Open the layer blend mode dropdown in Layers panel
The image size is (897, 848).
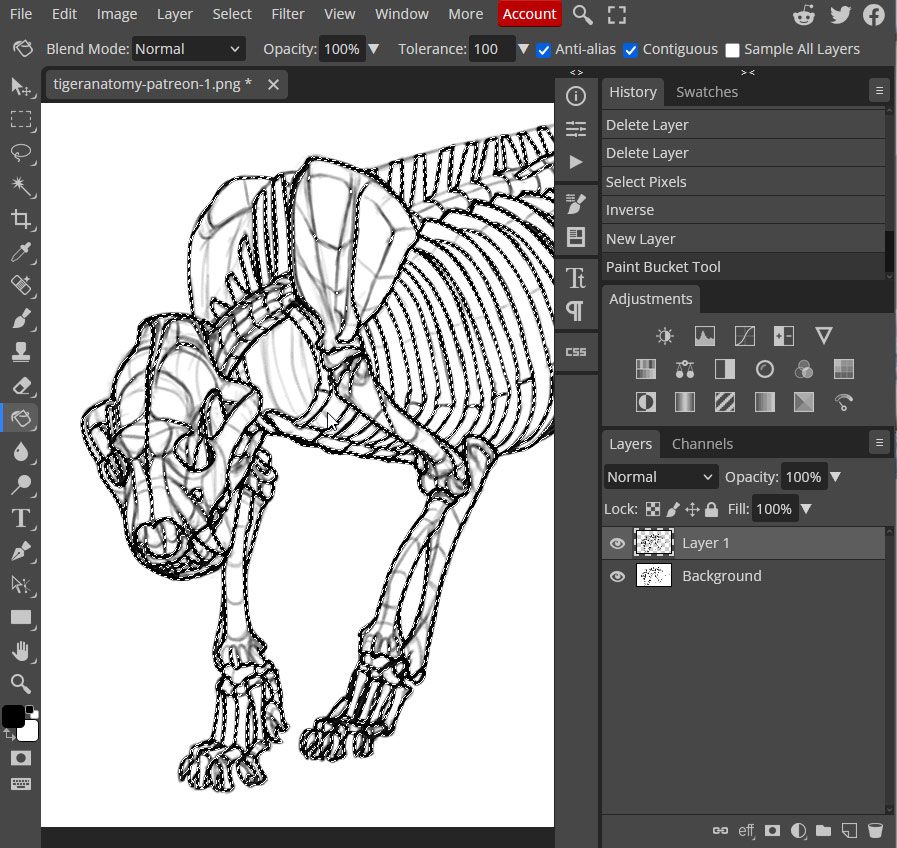[x=660, y=476]
